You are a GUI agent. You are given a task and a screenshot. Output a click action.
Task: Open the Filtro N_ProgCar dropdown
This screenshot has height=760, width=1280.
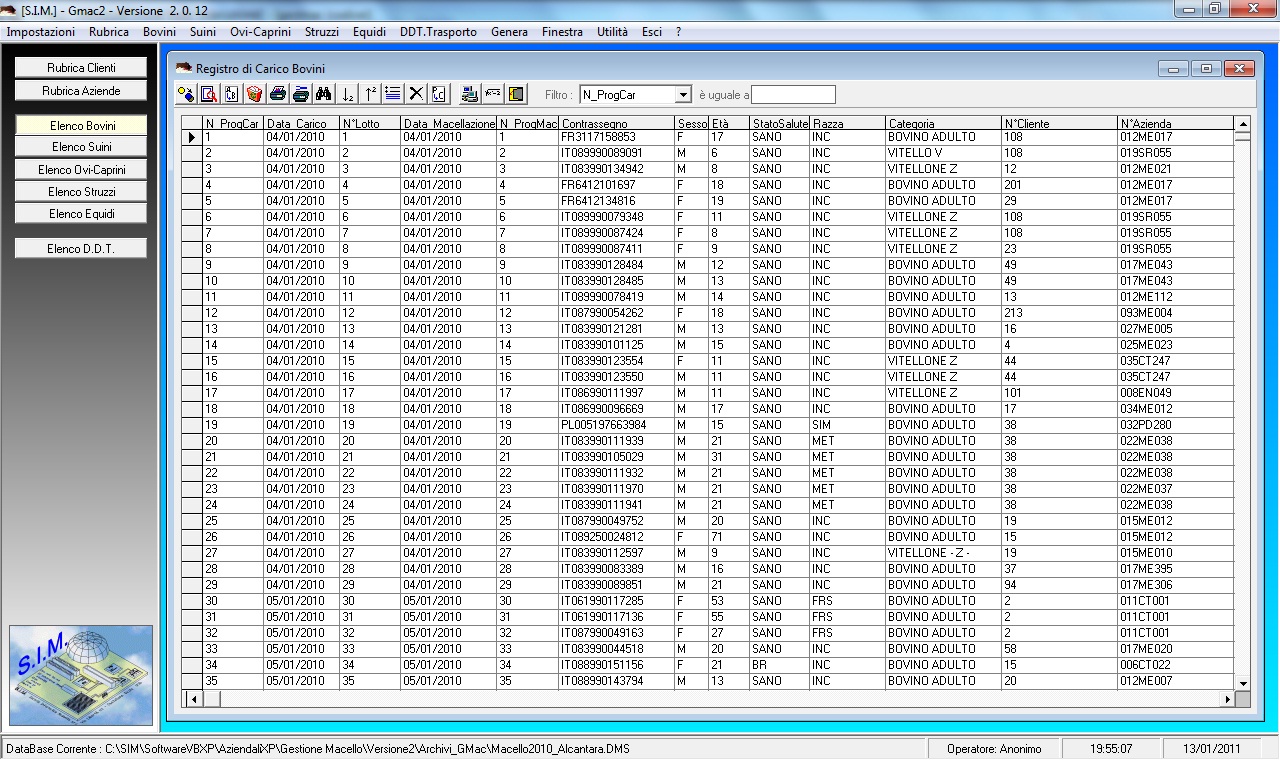tap(684, 95)
